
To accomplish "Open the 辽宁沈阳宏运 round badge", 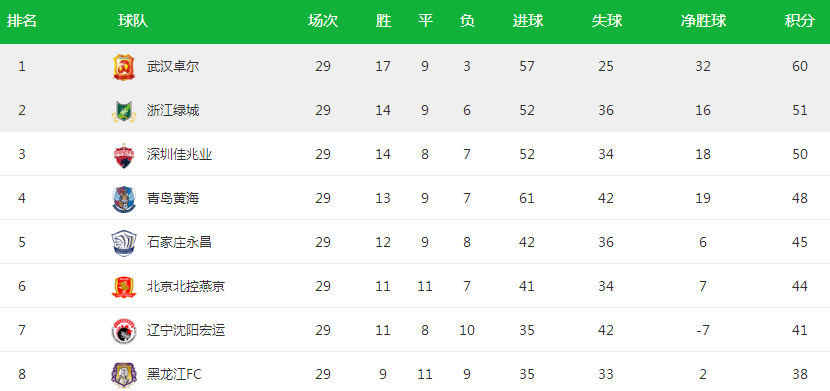I will 124,331.
